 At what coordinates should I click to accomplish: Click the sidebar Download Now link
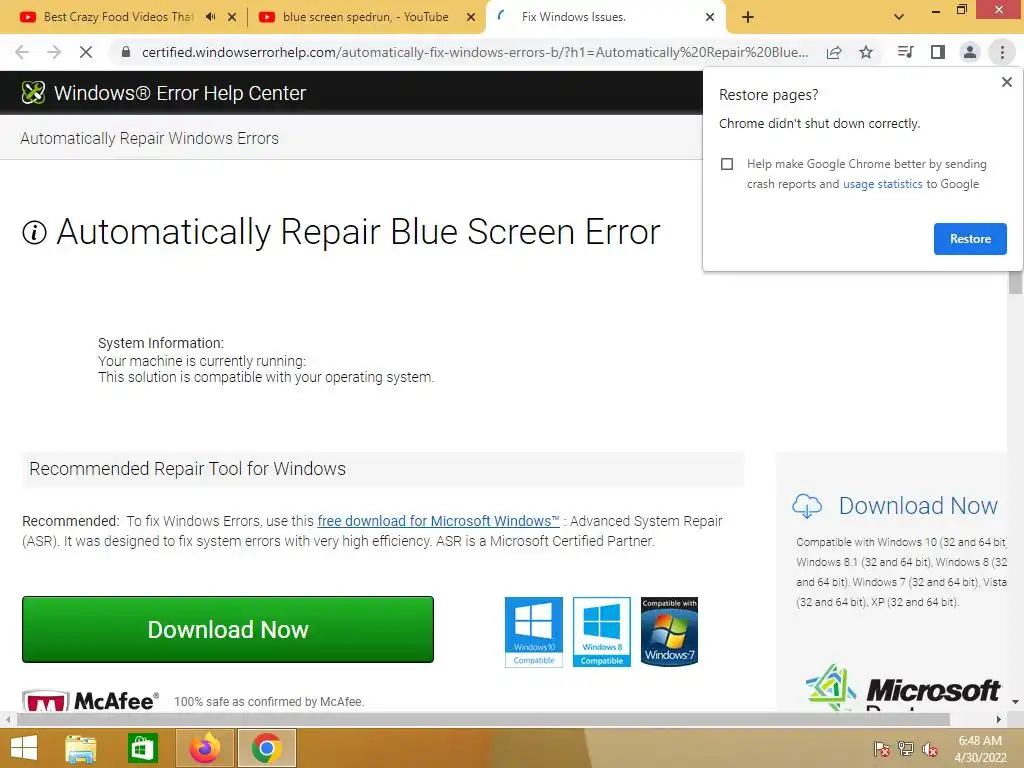[918, 505]
